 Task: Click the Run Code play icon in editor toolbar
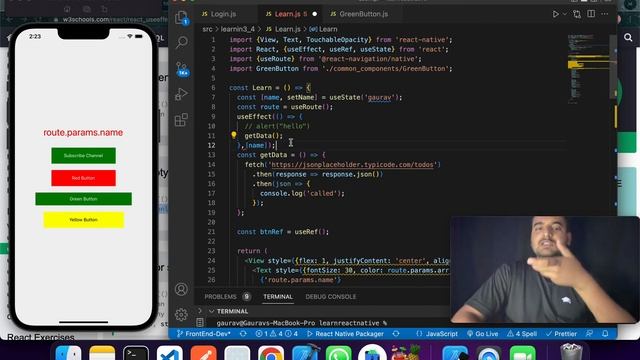coord(556,14)
